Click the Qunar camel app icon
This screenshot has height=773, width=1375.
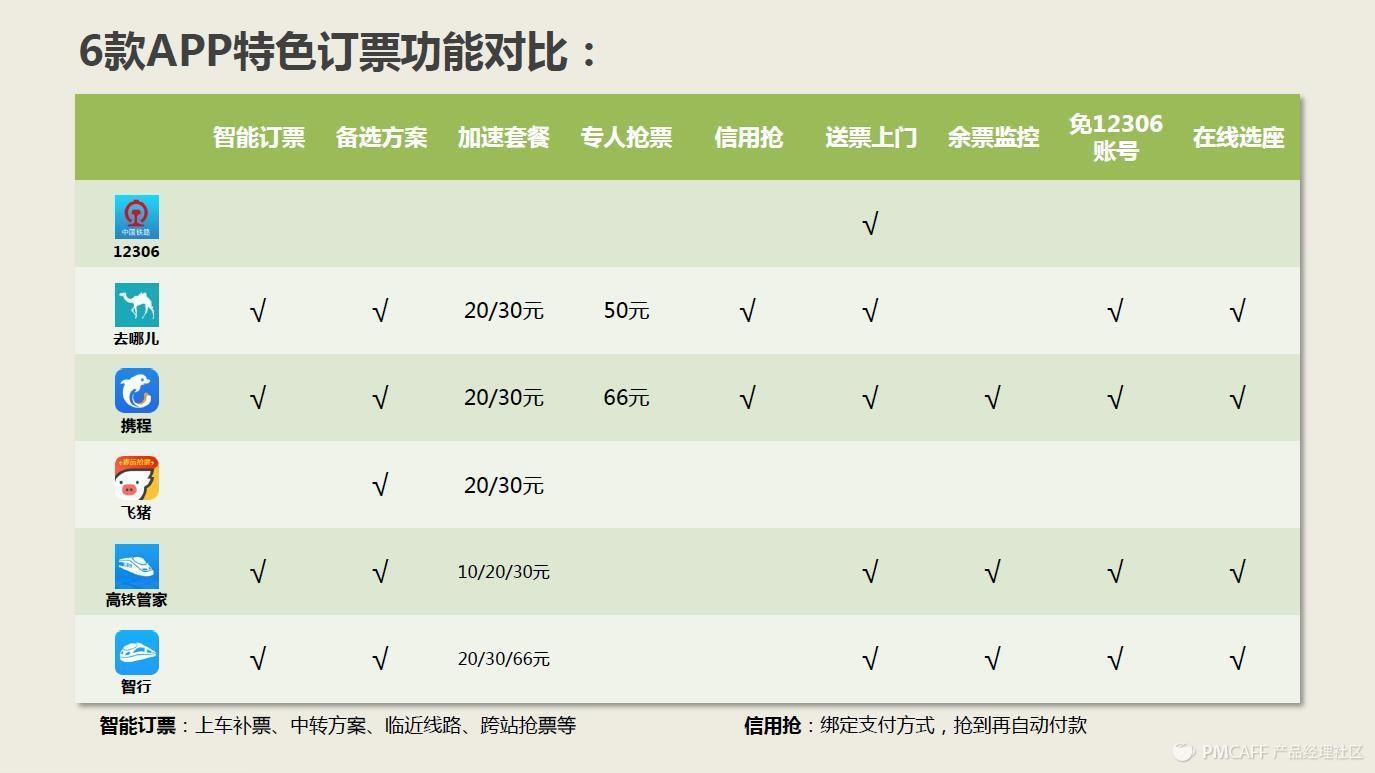click(x=136, y=304)
